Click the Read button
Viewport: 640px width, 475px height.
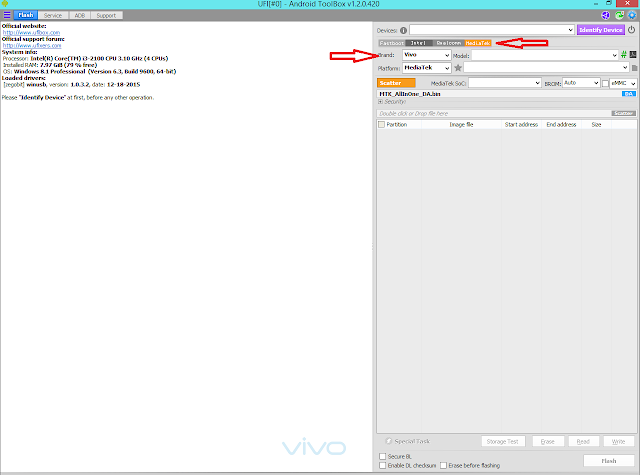(583, 442)
